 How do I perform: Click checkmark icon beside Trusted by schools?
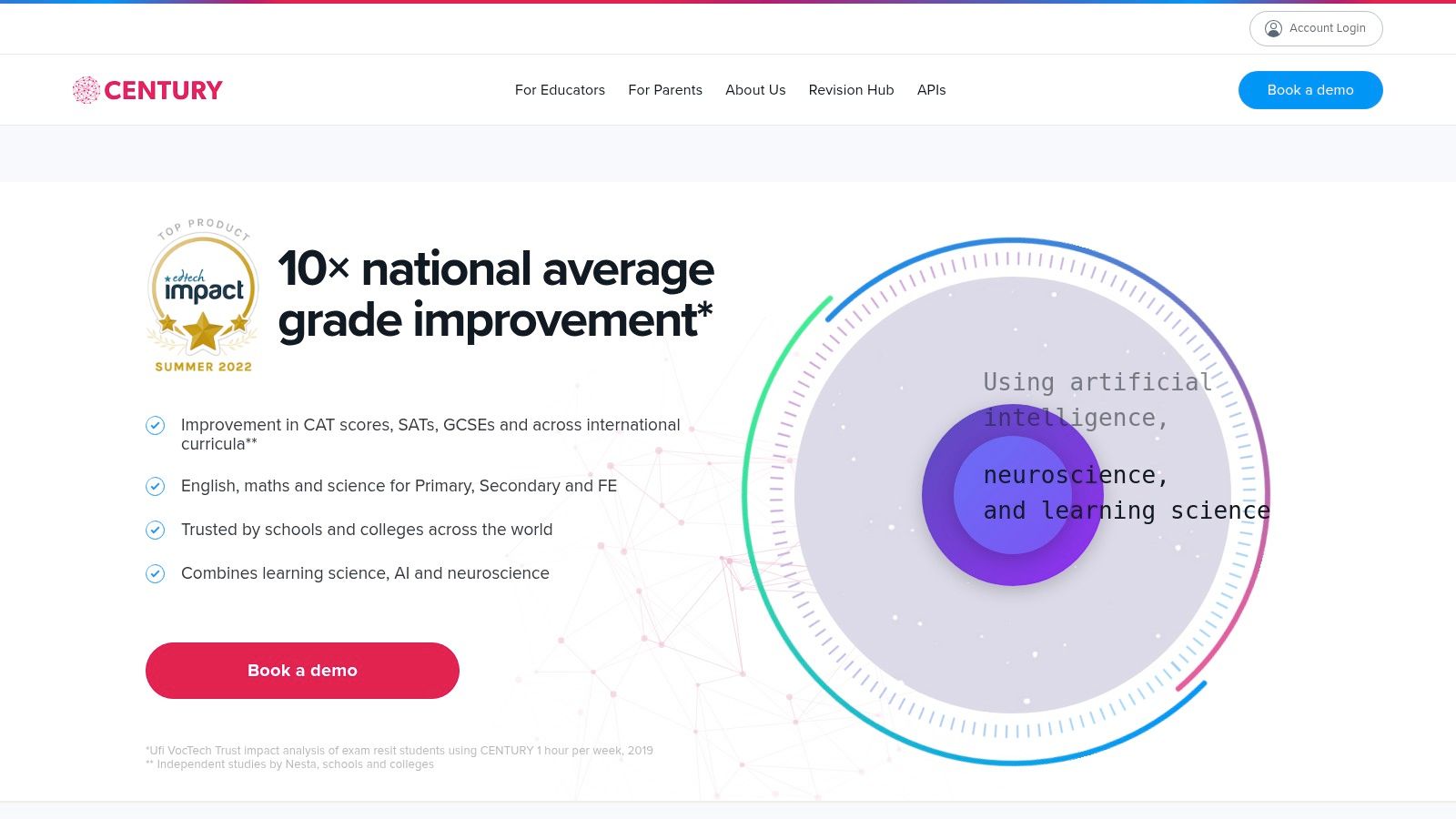tap(156, 530)
